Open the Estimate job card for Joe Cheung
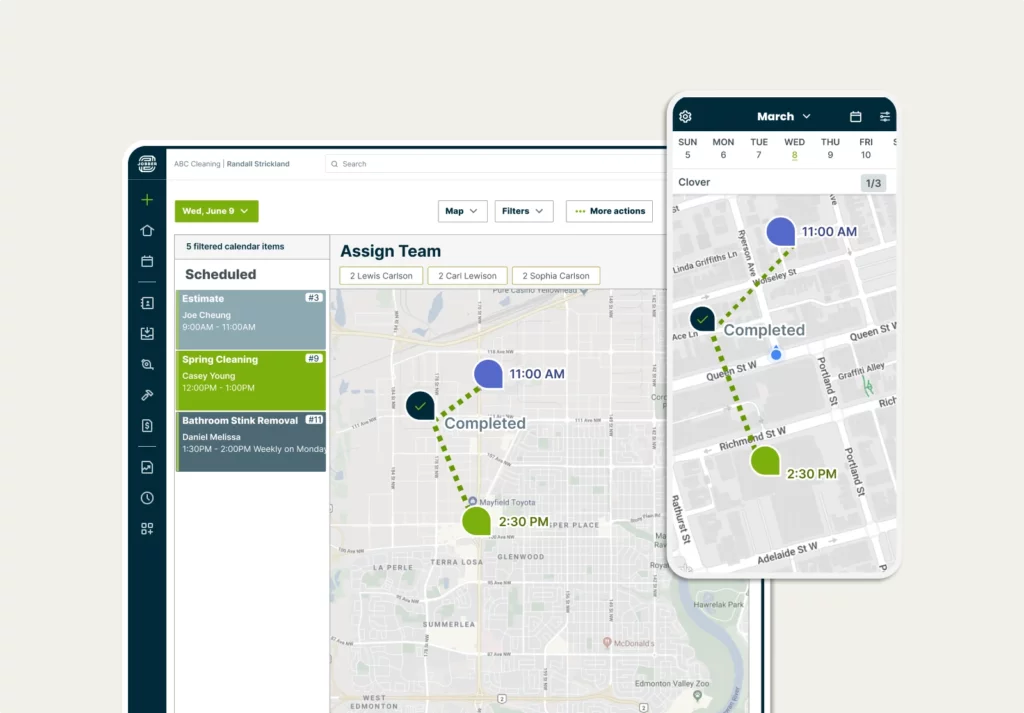Viewport: 1024px width, 713px height. [x=251, y=319]
